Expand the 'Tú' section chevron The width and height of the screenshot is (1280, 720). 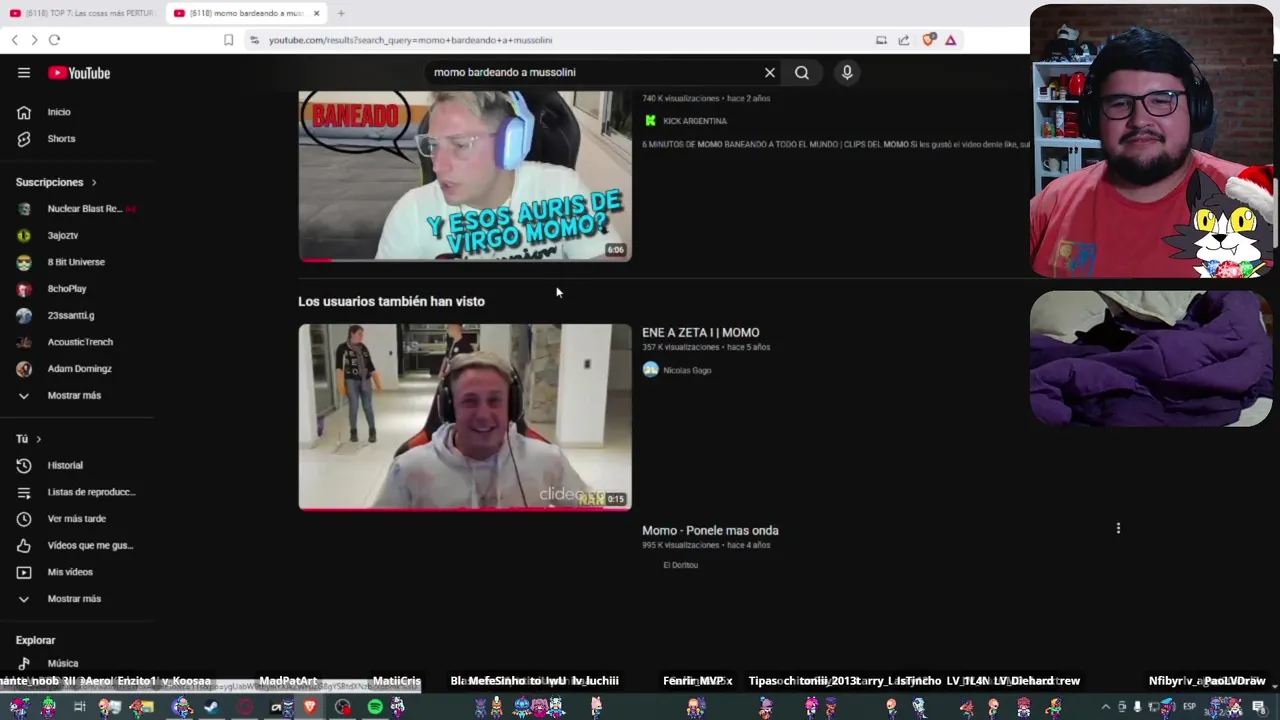(39, 439)
